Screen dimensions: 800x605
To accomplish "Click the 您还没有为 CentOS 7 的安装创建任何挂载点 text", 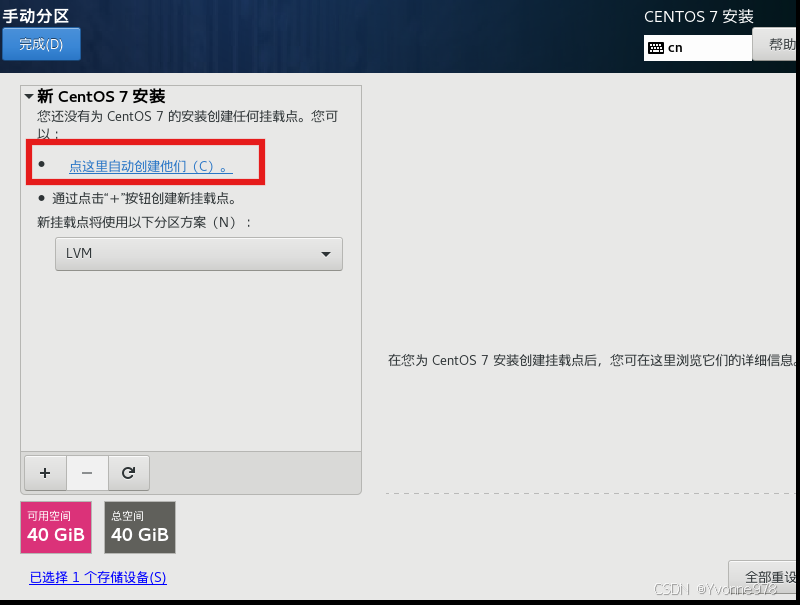I will click(187, 124).
